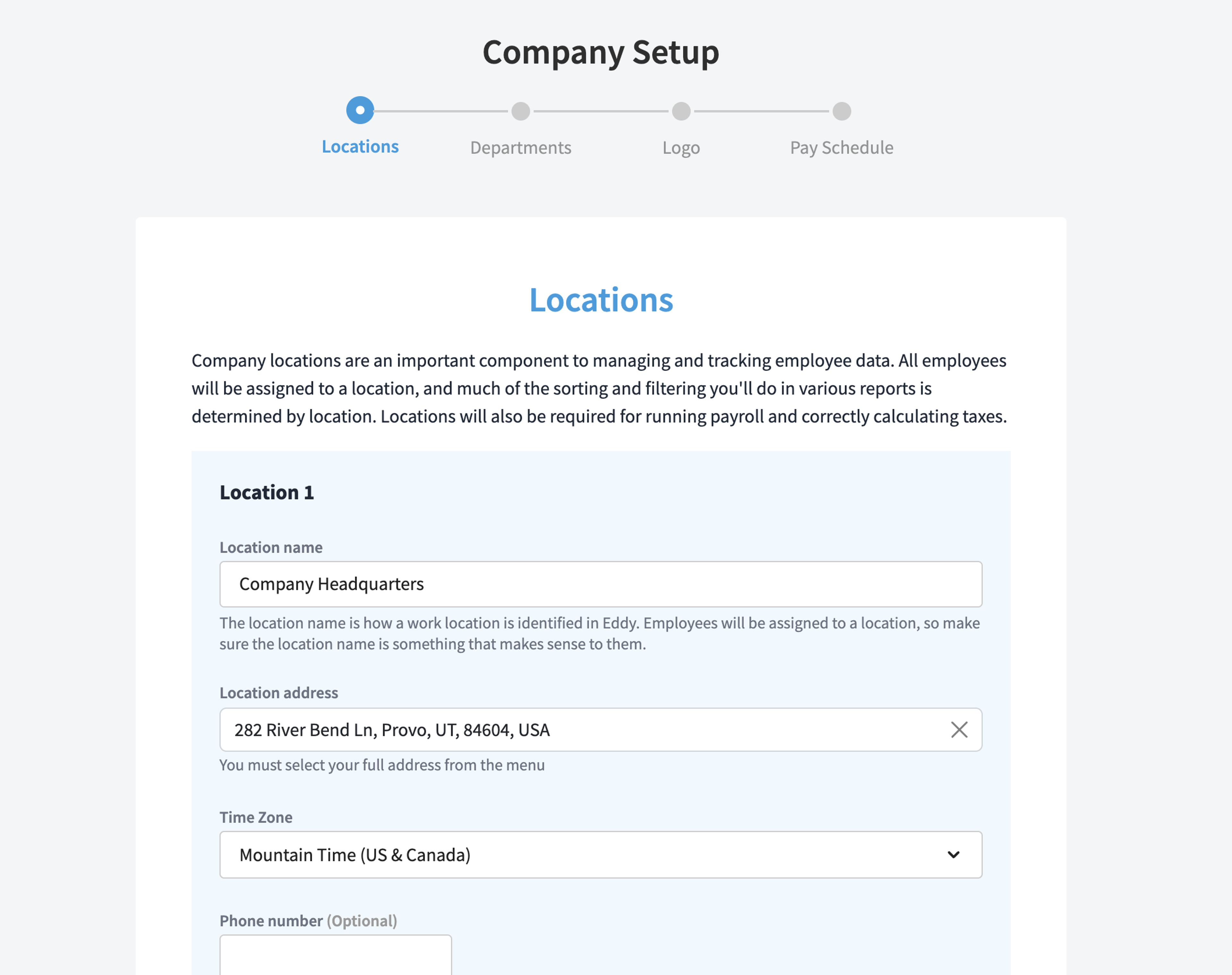Select the Departments step label
The image size is (1232, 975).
[521, 148]
